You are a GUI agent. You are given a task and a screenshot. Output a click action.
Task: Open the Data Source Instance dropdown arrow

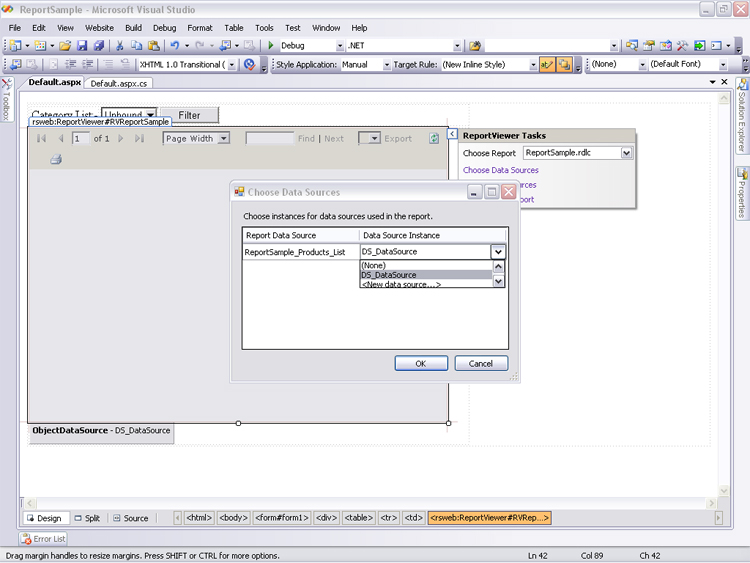(498, 252)
